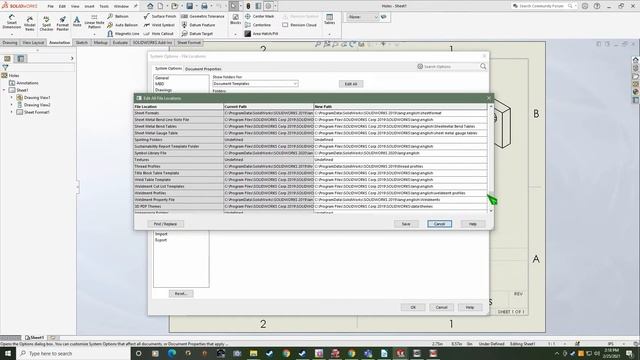Open the Tables dropdown arrow

[329, 34]
